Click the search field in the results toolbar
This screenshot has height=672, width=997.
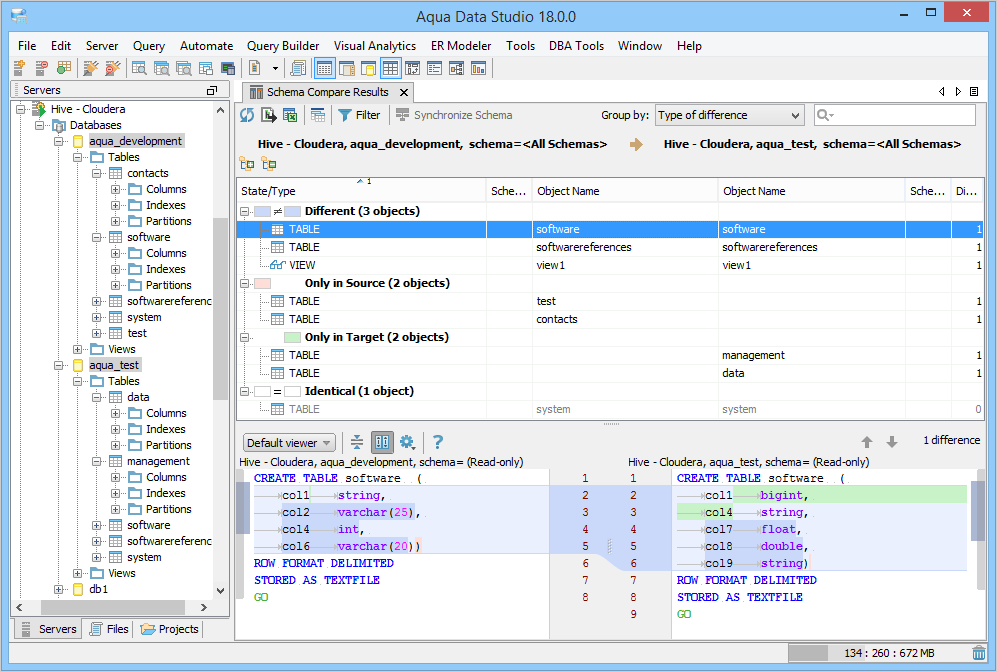(x=895, y=115)
